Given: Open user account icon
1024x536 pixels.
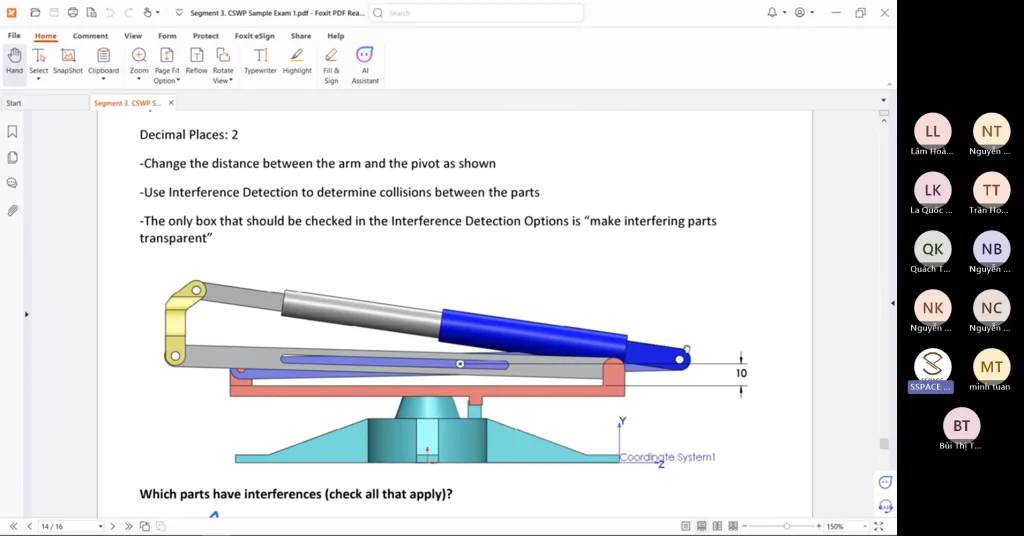Looking at the screenshot, I should (x=799, y=12).
